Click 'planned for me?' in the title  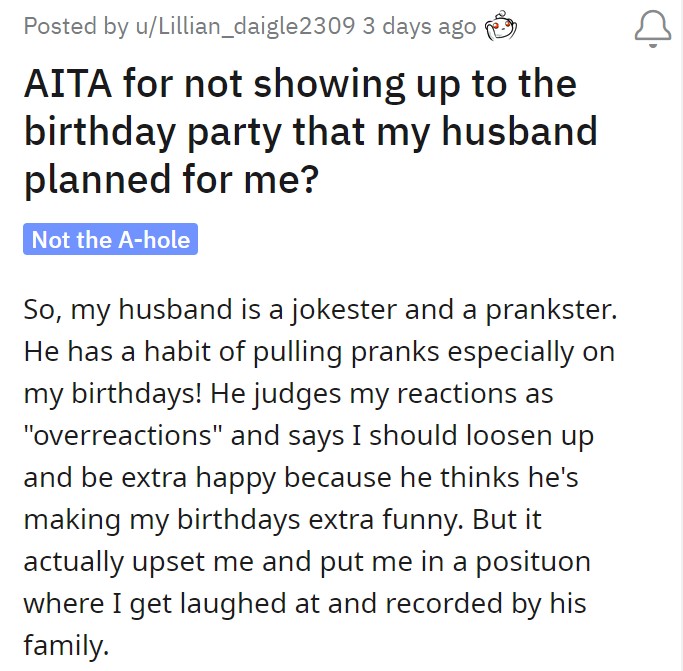171,180
